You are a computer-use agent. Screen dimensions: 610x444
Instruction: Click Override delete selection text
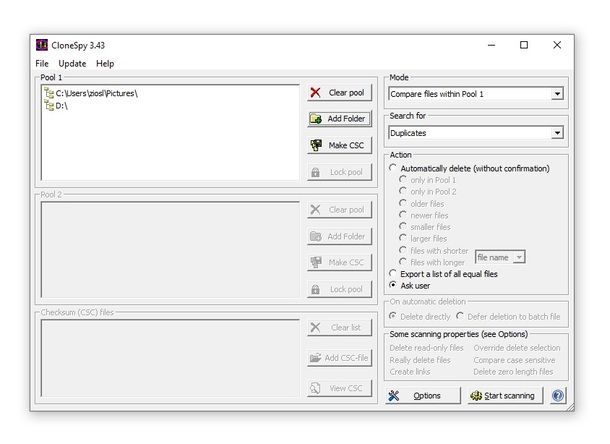click(517, 348)
